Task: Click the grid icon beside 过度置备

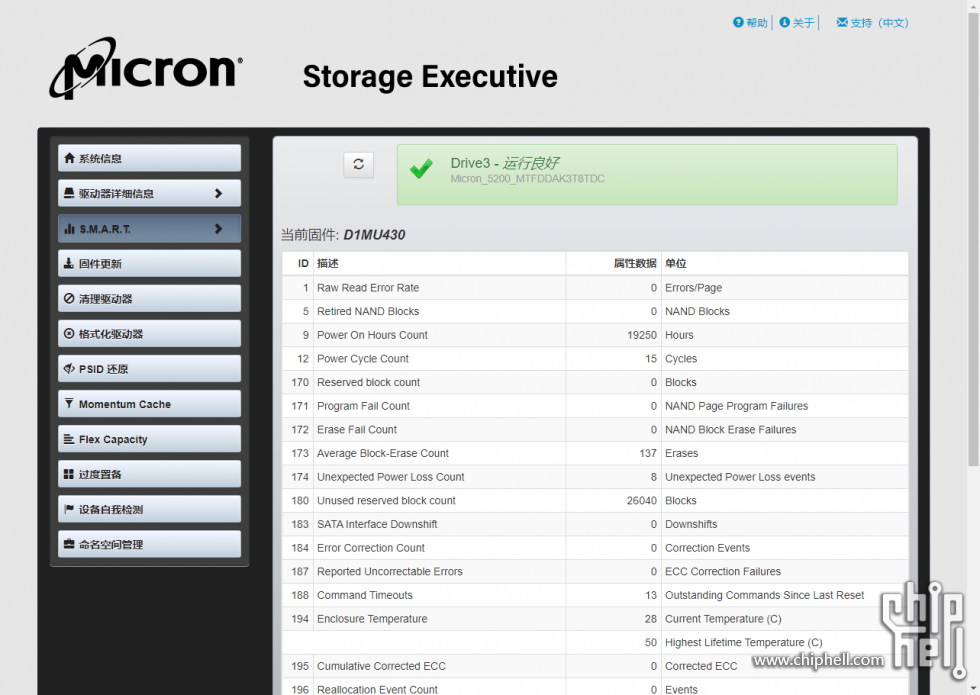Action: (69, 474)
